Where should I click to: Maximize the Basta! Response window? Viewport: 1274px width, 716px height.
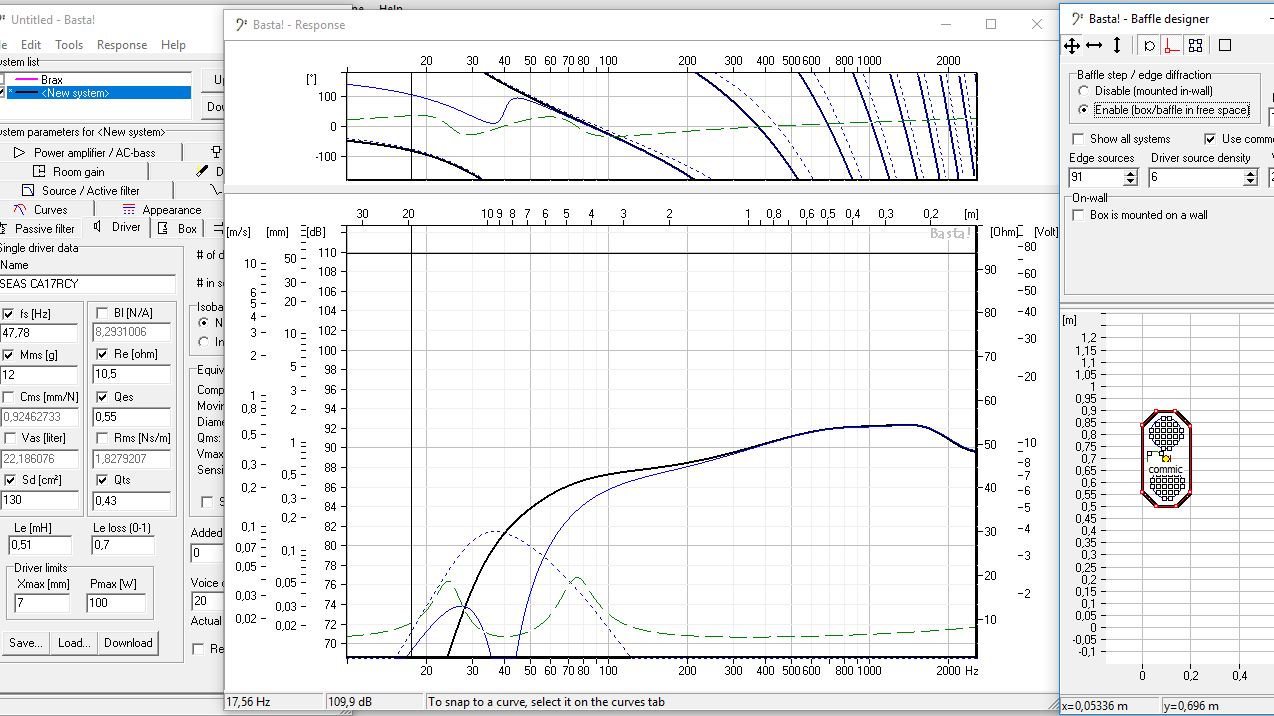click(x=991, y=24)
